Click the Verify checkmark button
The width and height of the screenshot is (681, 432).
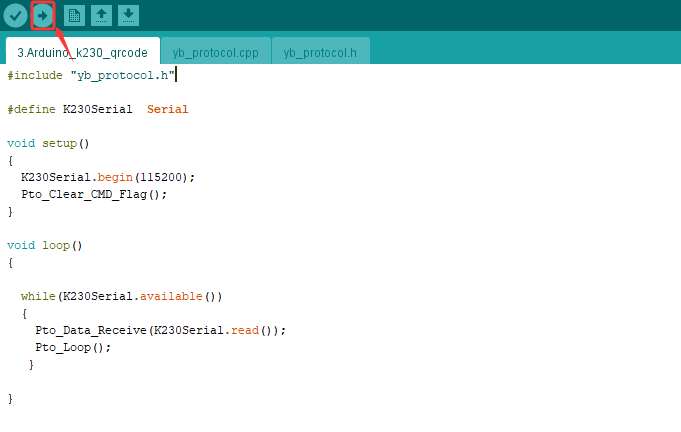click(x=15, y=16)
